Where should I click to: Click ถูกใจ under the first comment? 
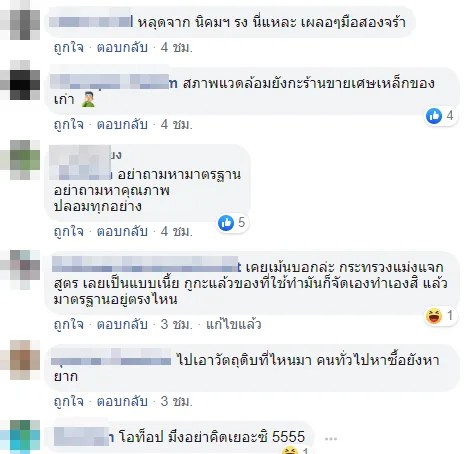click(x=69, y=48)
